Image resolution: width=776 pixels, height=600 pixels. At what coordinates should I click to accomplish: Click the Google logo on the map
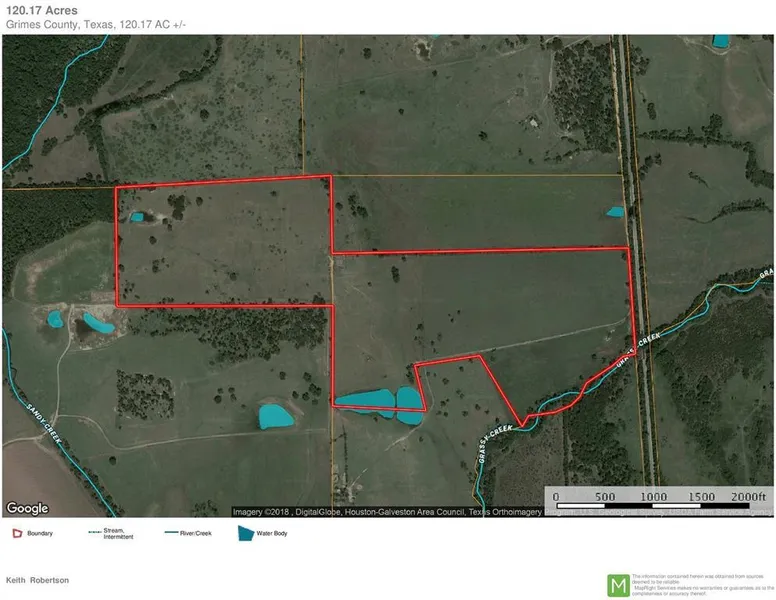pos(27,508)
